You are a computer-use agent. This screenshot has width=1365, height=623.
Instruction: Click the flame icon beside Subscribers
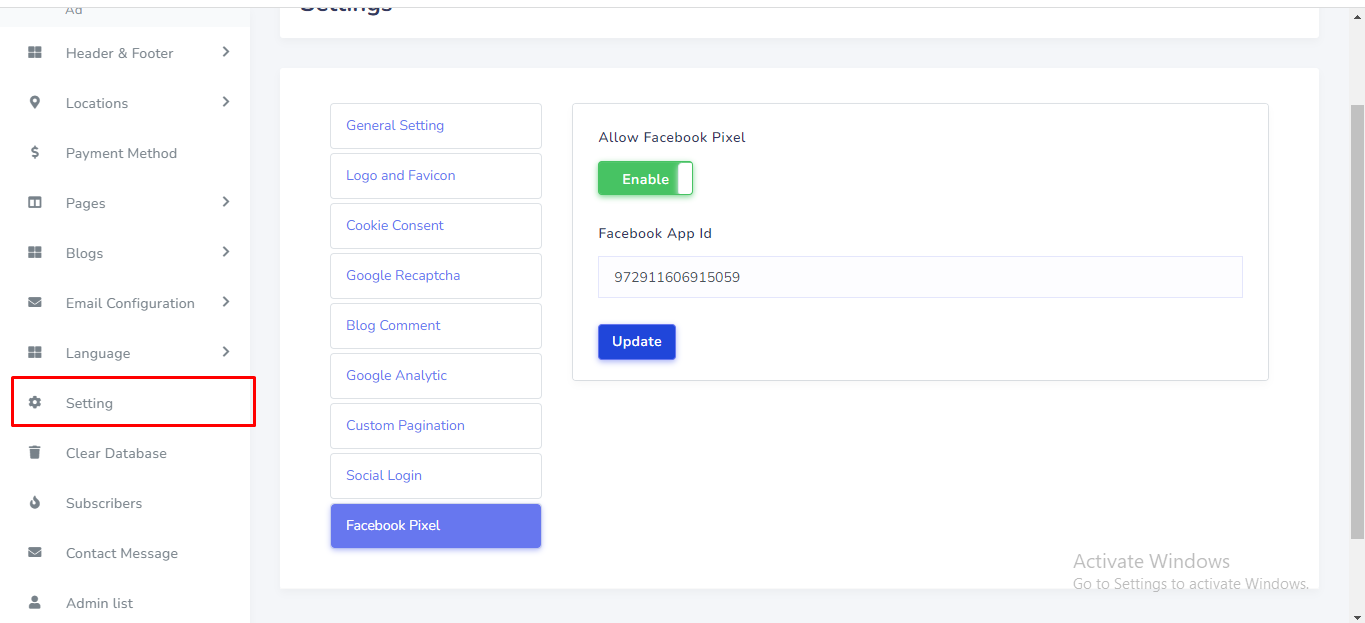click(35, 503)
